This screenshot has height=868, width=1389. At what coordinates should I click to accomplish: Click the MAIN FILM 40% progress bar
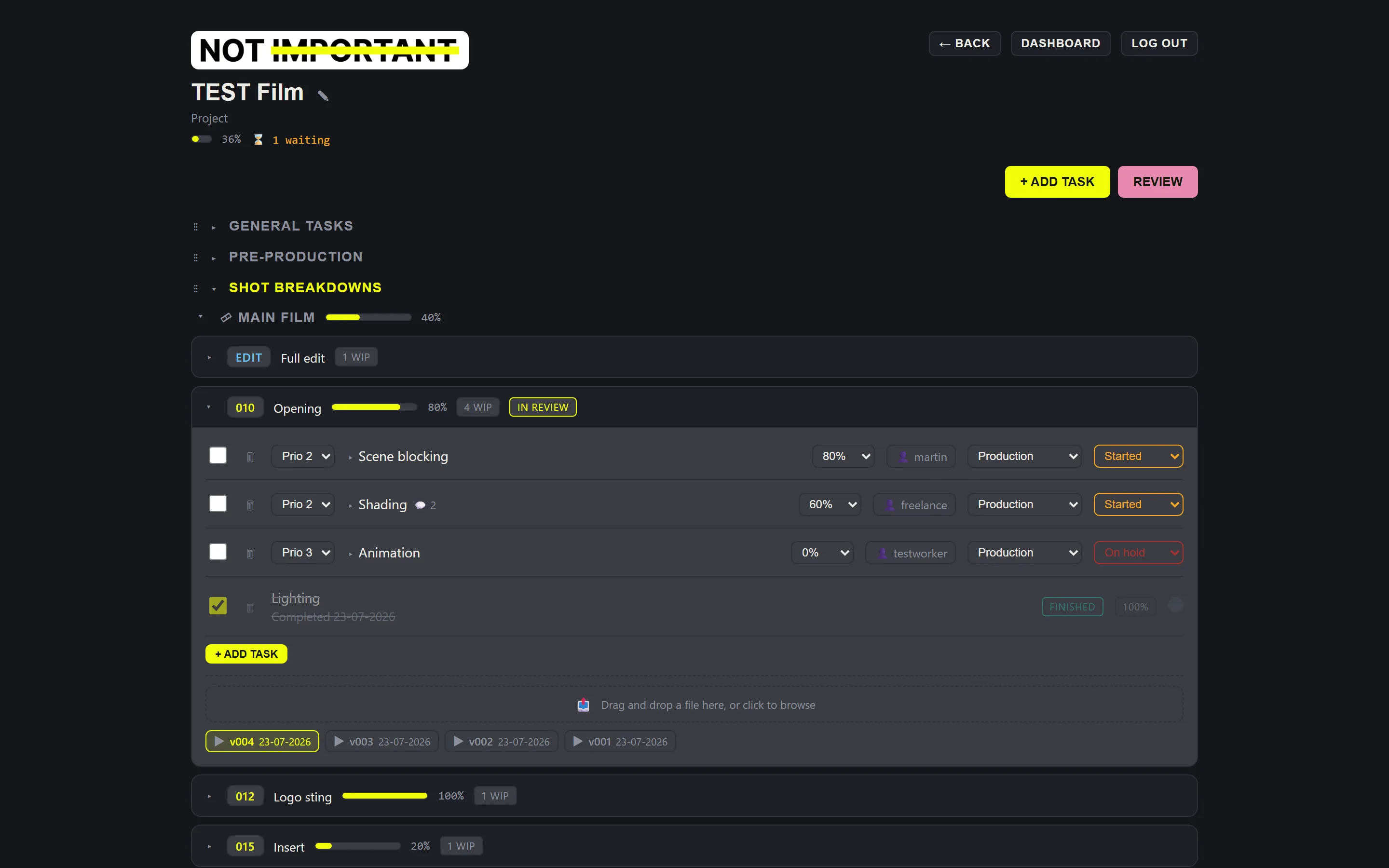368,317
